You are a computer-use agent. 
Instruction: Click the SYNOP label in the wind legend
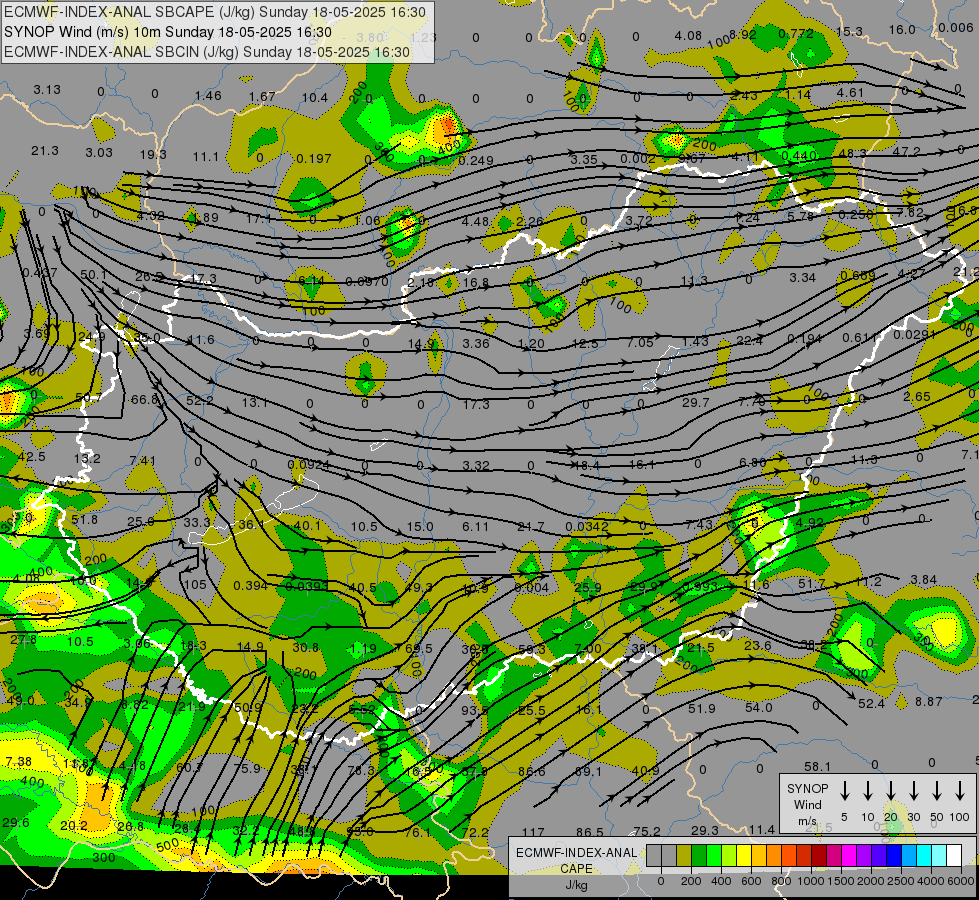click(x=807, y=789)
